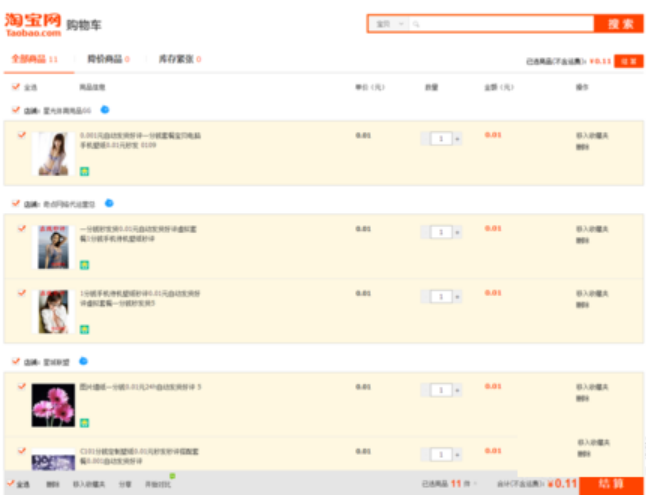Click 分享 in the bottom bar
This screenshot has width=646, height=496.
125,484
